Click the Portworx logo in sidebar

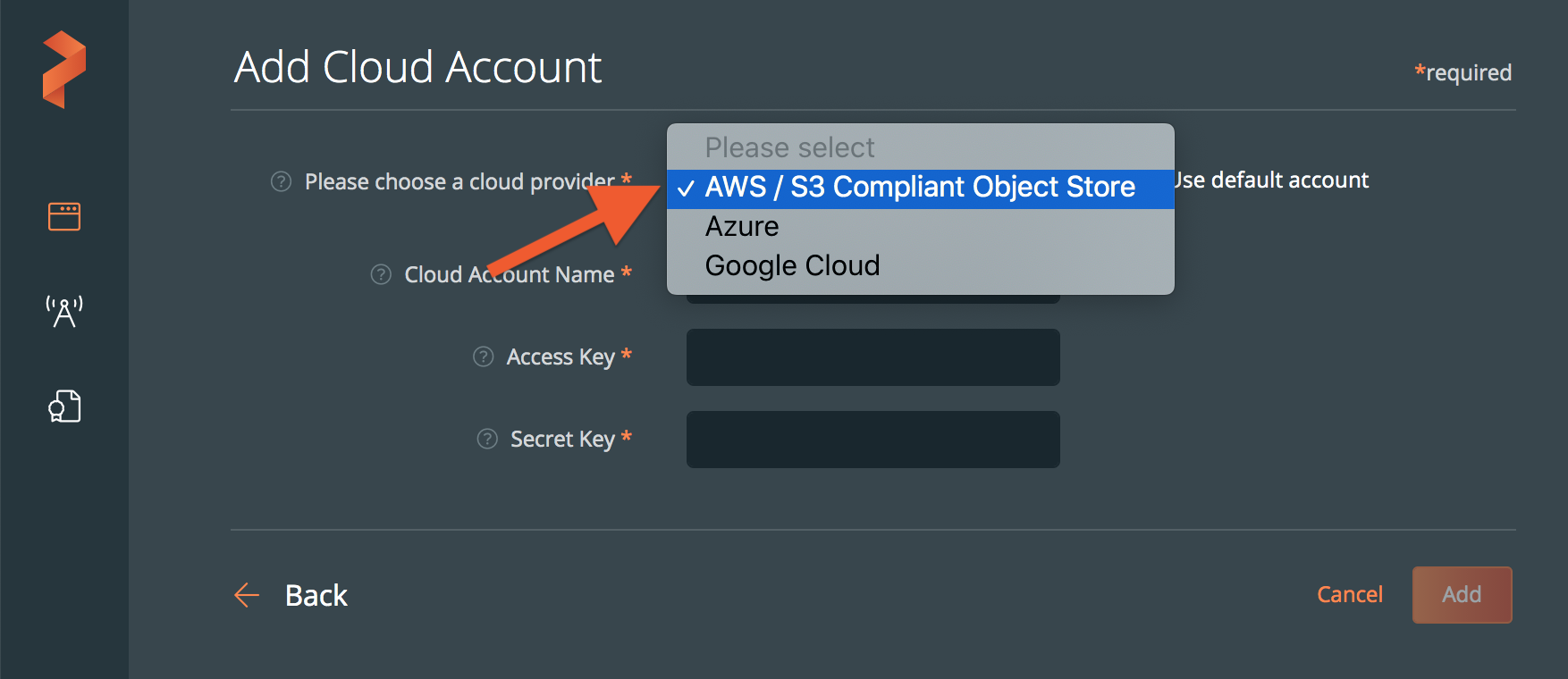[64, 70]
